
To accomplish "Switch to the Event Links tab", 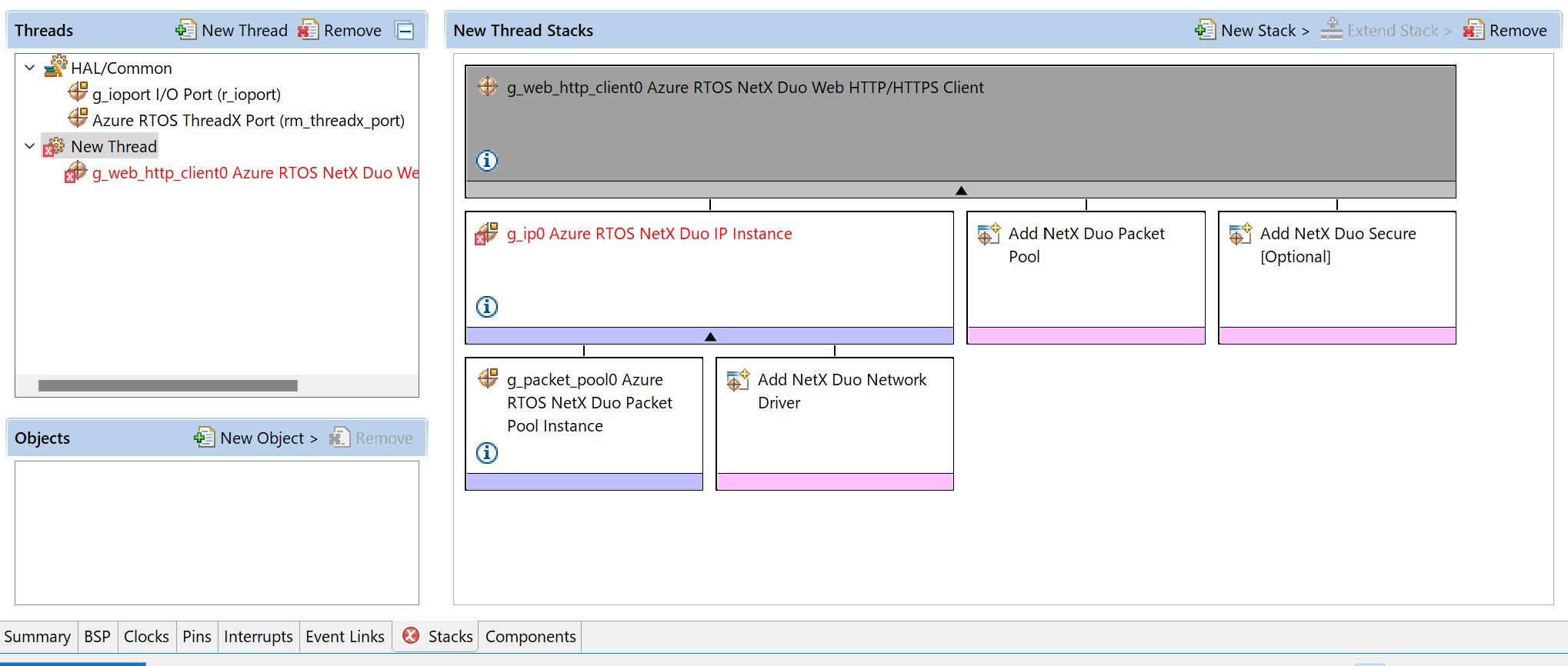I will [x=345, y=637].
